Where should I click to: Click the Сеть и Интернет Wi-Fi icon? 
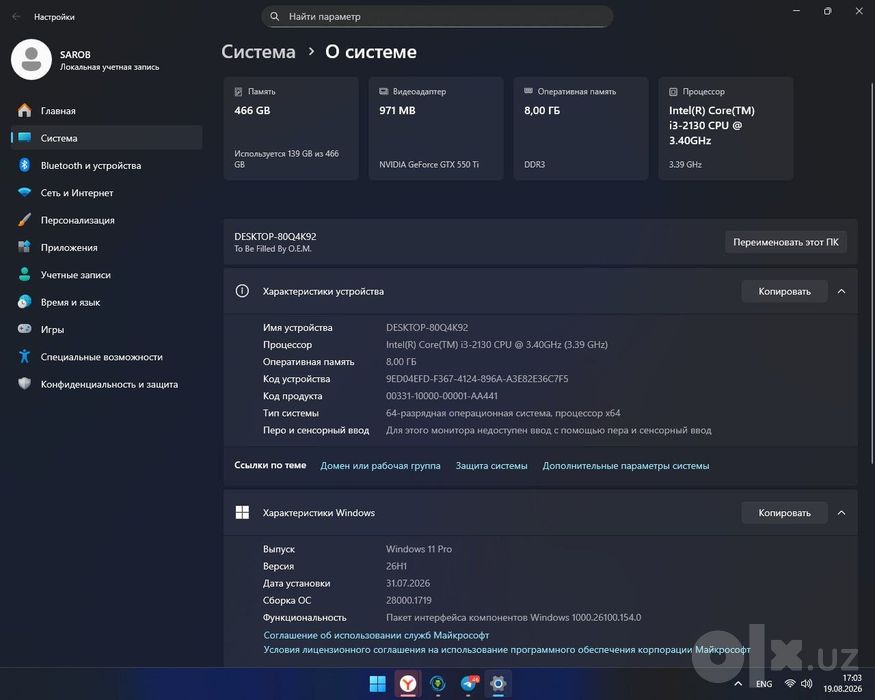pos(25,193)
